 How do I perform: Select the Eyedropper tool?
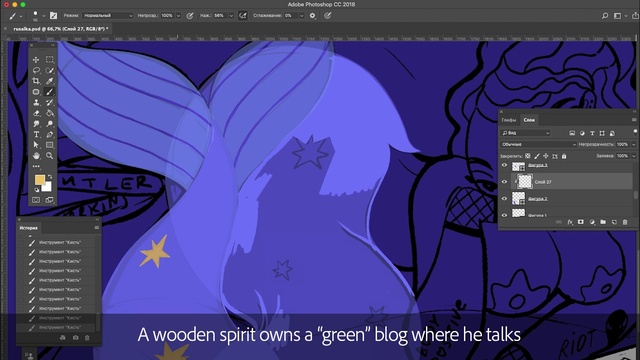click(x=49, y=81)
